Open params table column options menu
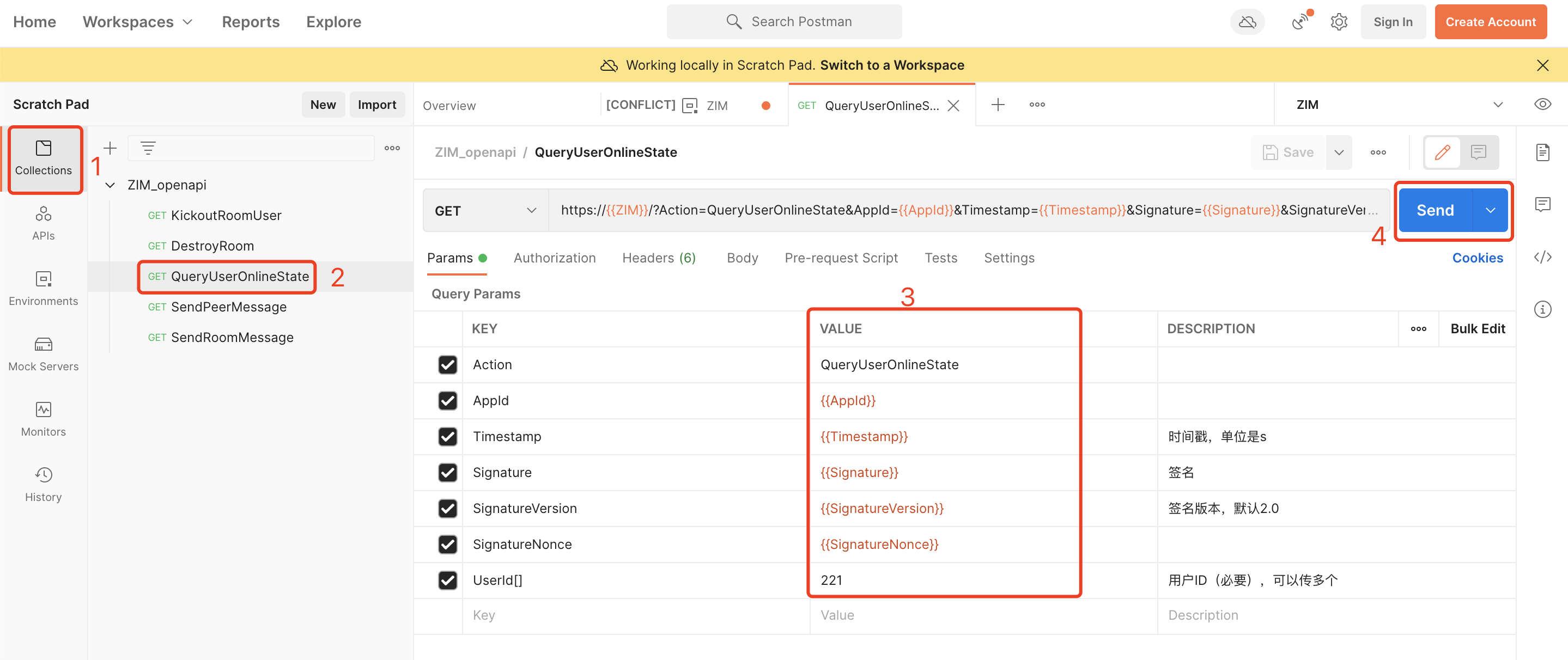 tap(1418, 328)
